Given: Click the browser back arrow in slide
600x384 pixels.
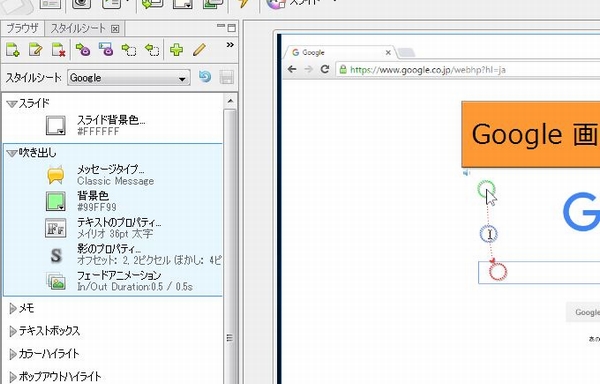Looking at the screenshot, I should [x=292, y=69].
